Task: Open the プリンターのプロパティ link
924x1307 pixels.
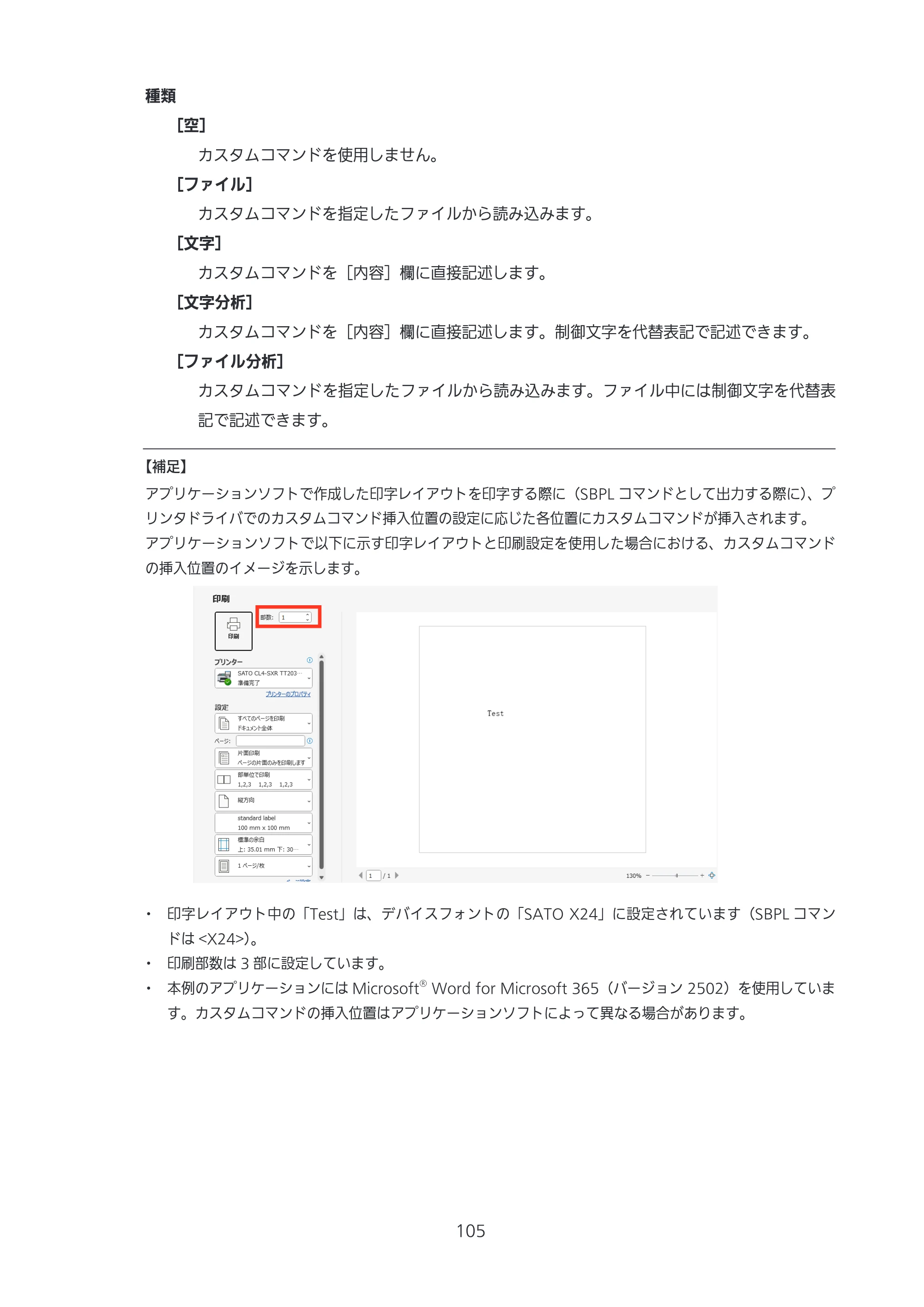Action: (x=288, y=694)
